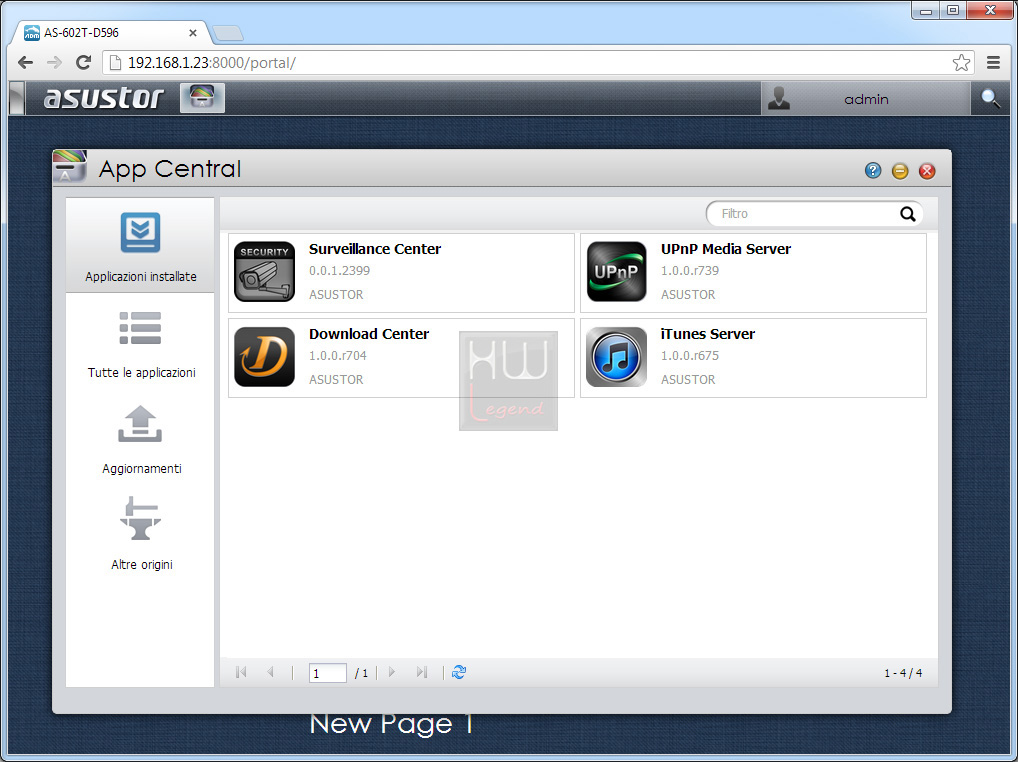Open Download Center app title
This screenshot has height=762, width=1018.
coord(369,334)
